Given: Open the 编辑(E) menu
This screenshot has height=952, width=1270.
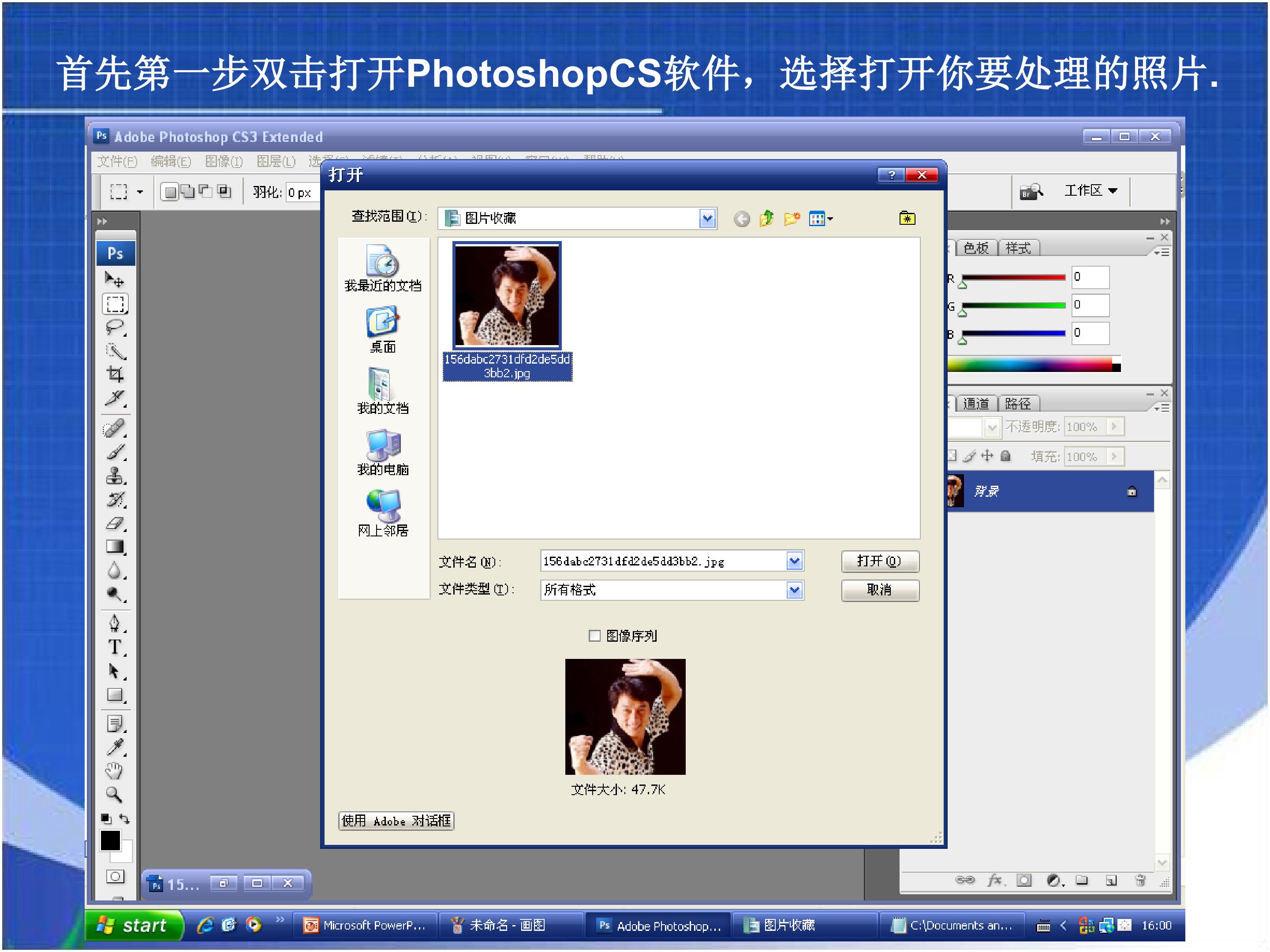Looking at the screenshot, I should (171, 161).
